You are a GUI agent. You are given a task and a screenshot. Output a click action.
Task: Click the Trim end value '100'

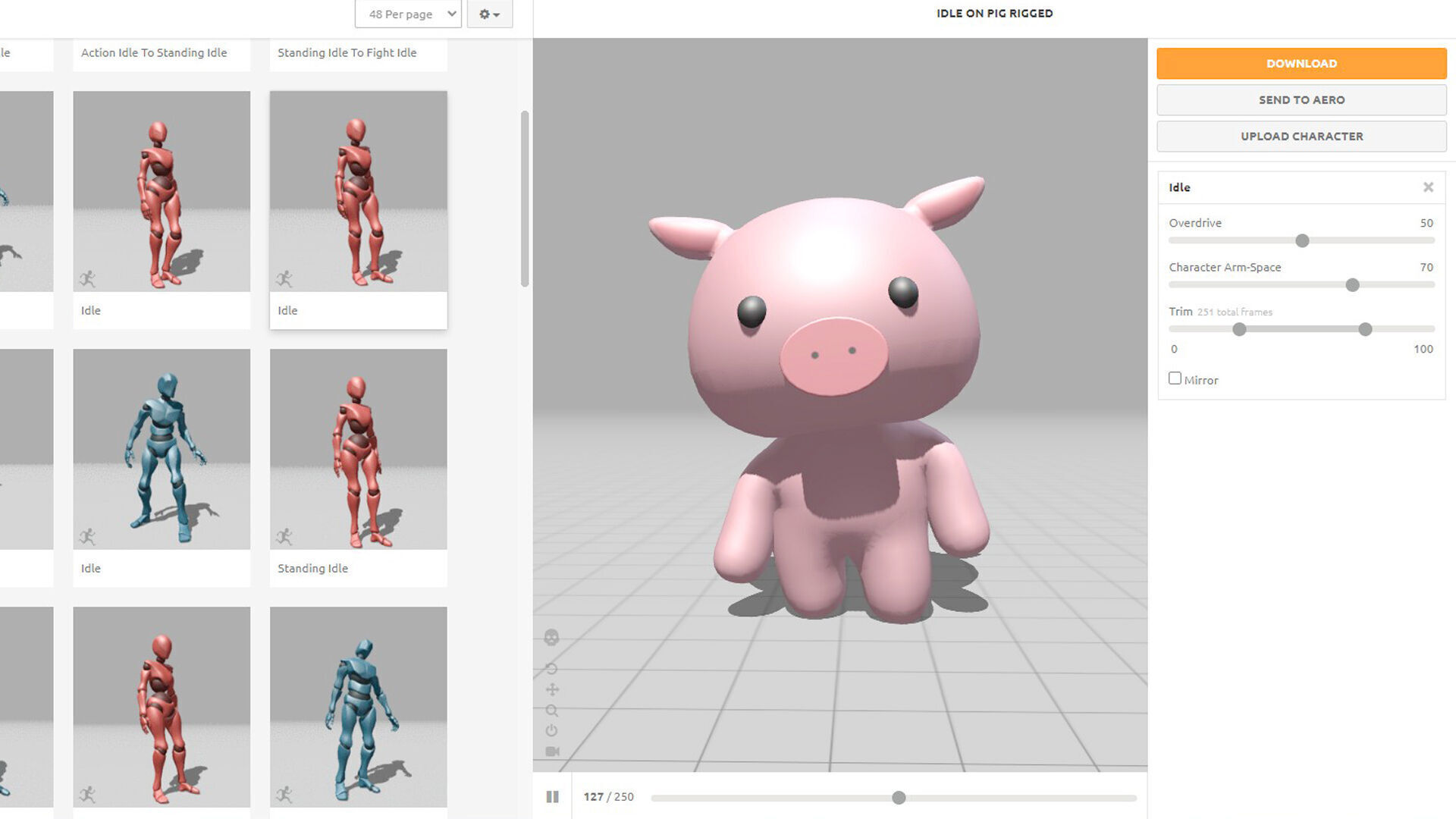1423,349
